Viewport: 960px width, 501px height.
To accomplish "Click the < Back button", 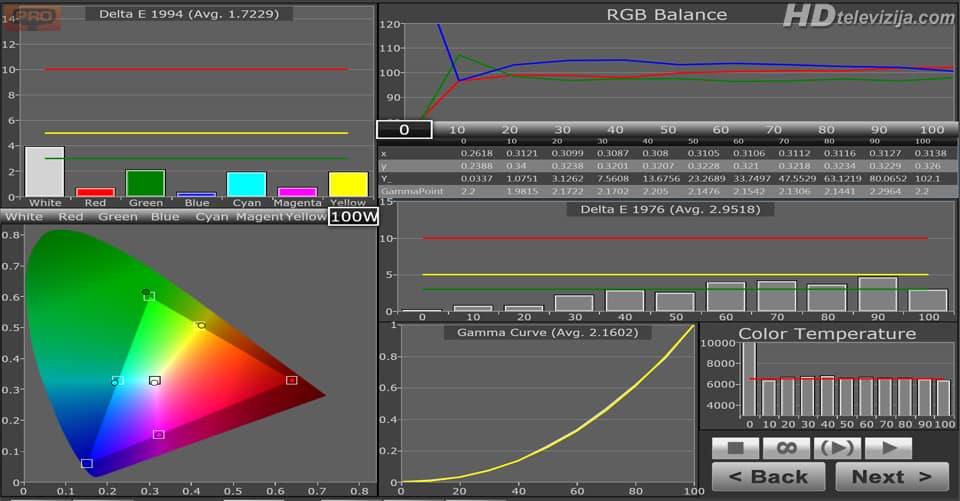I will 768,477.
